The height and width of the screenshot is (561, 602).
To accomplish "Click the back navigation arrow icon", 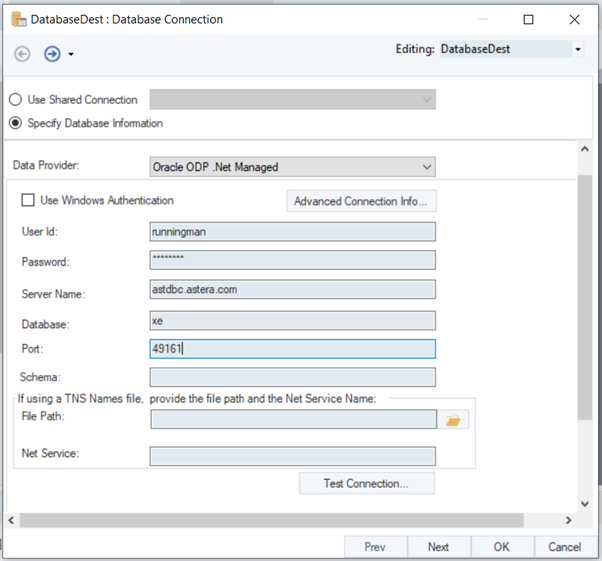I will point(22,53).
